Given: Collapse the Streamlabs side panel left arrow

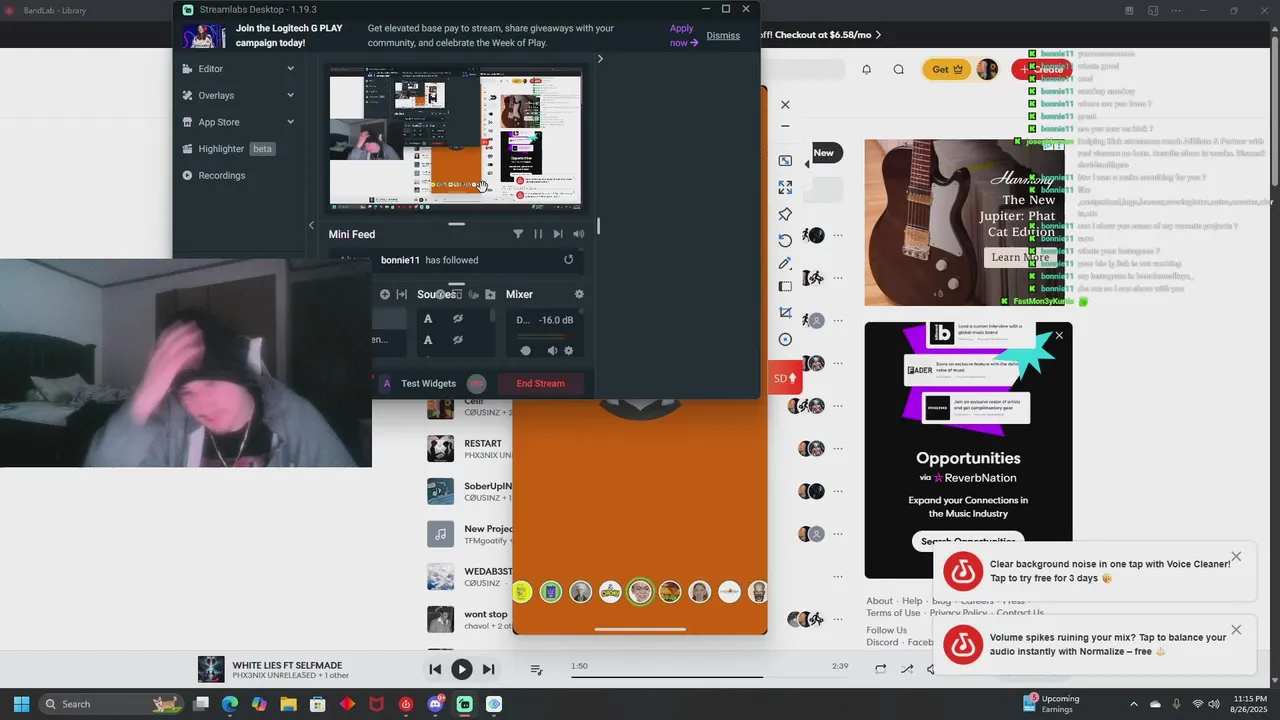Looking at the screenshot, I should click(x=311, y=225).
